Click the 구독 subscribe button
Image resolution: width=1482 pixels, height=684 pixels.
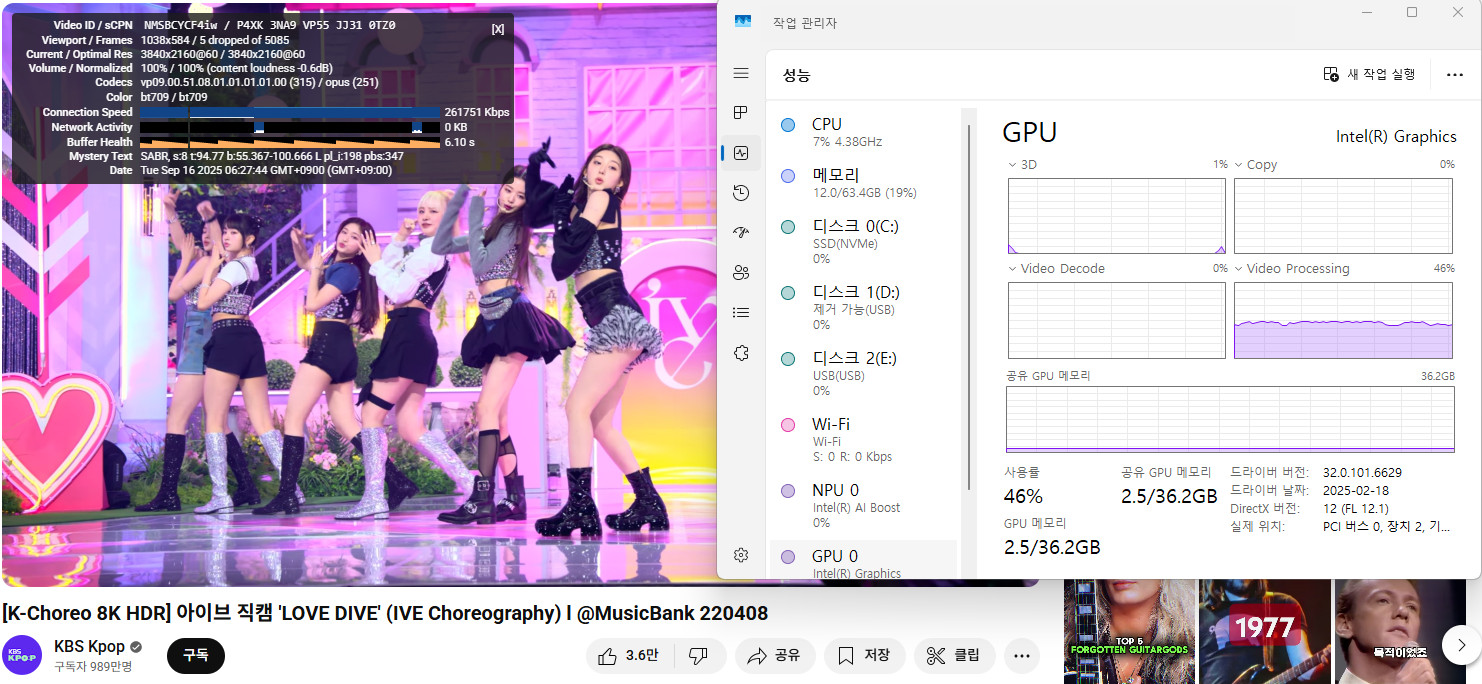click(196, 656)
